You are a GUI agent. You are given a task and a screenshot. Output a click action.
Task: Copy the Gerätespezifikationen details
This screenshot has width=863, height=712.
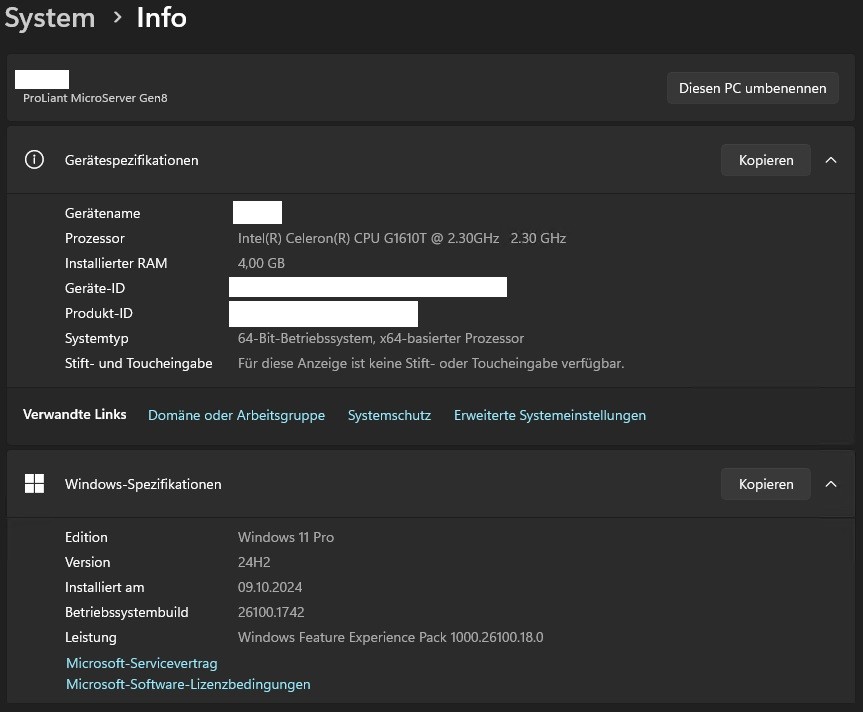click(x=766, y=160)
